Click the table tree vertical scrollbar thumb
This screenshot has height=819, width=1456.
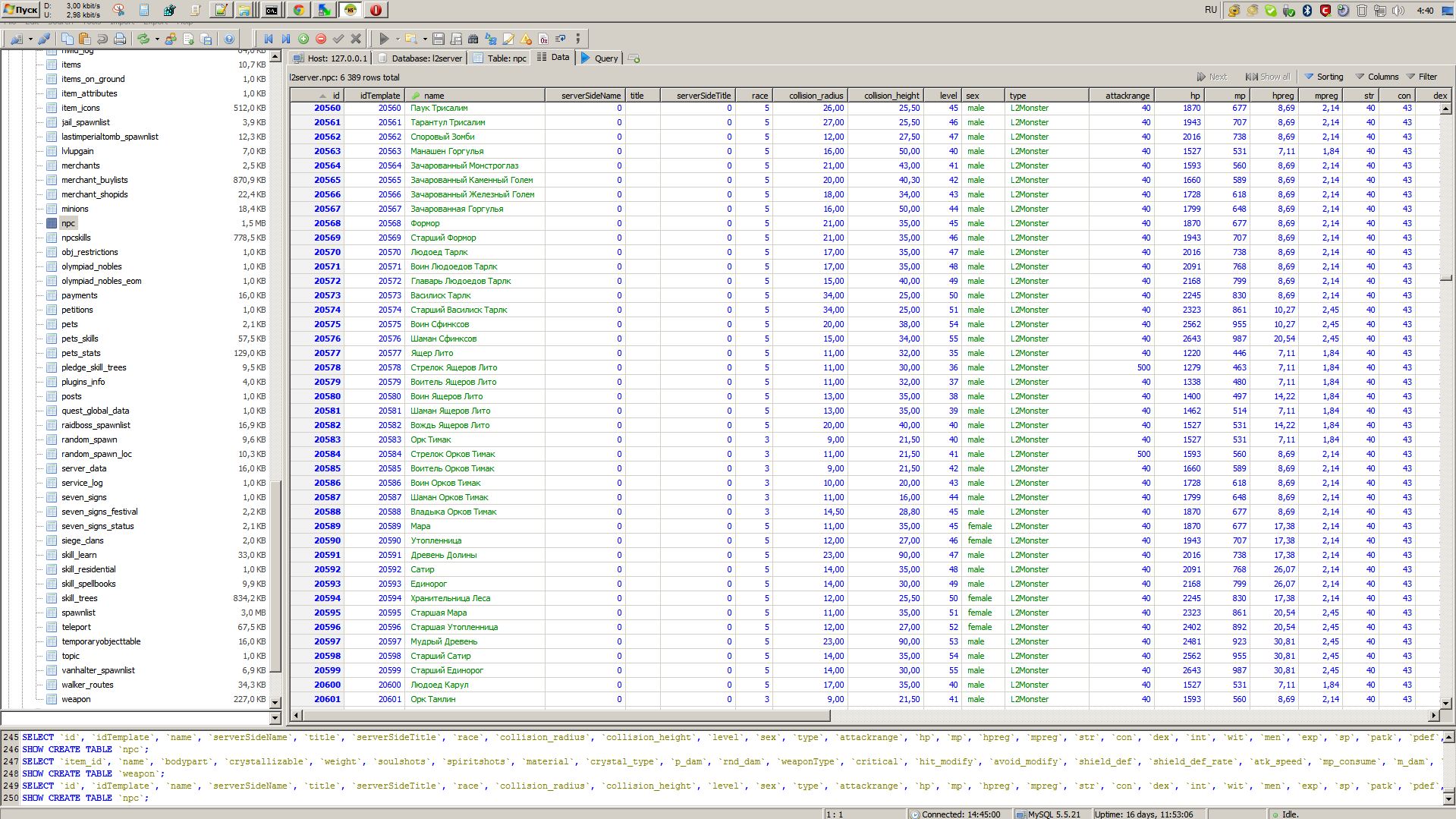click(275, 576)
